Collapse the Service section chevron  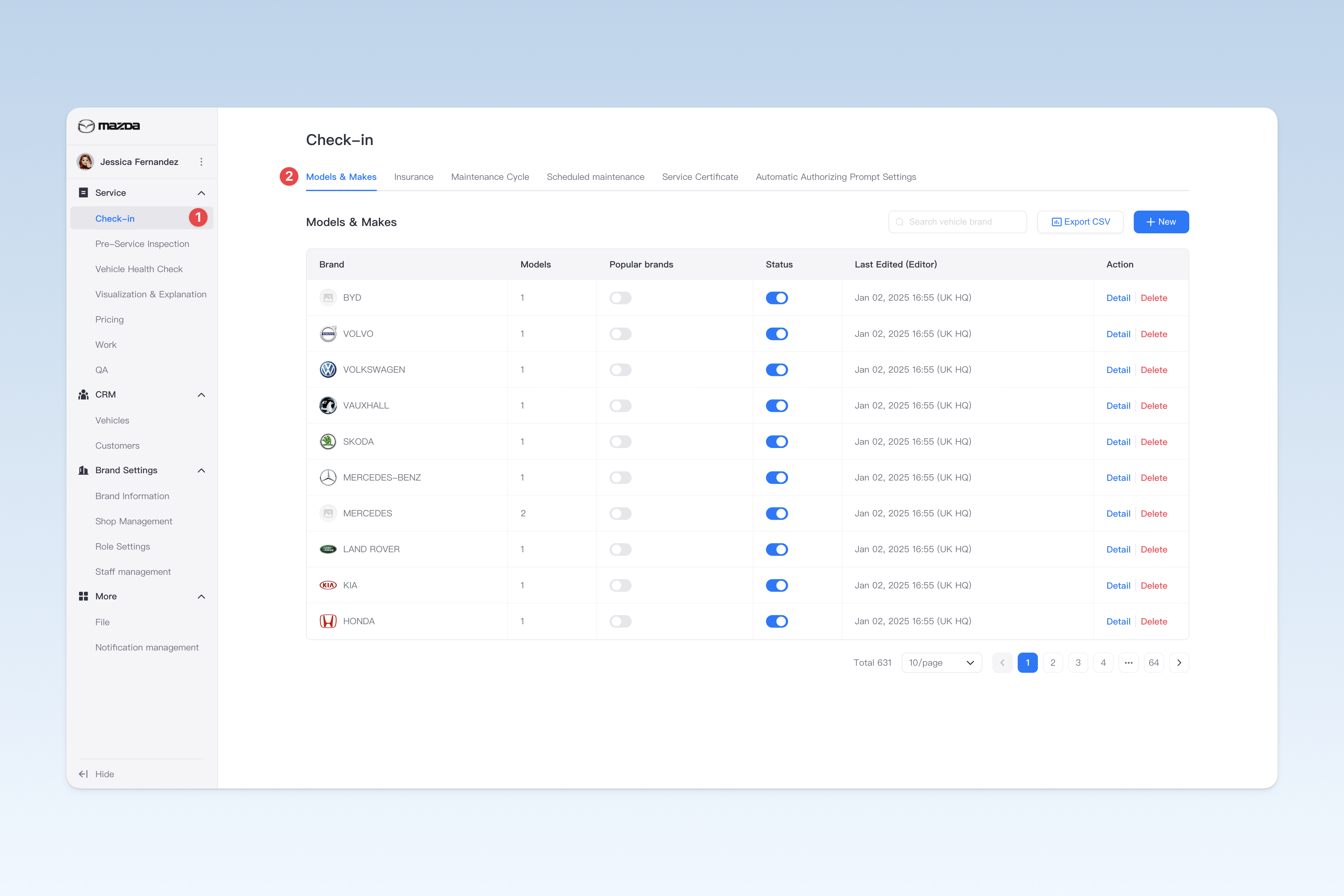tap(201, 193)
